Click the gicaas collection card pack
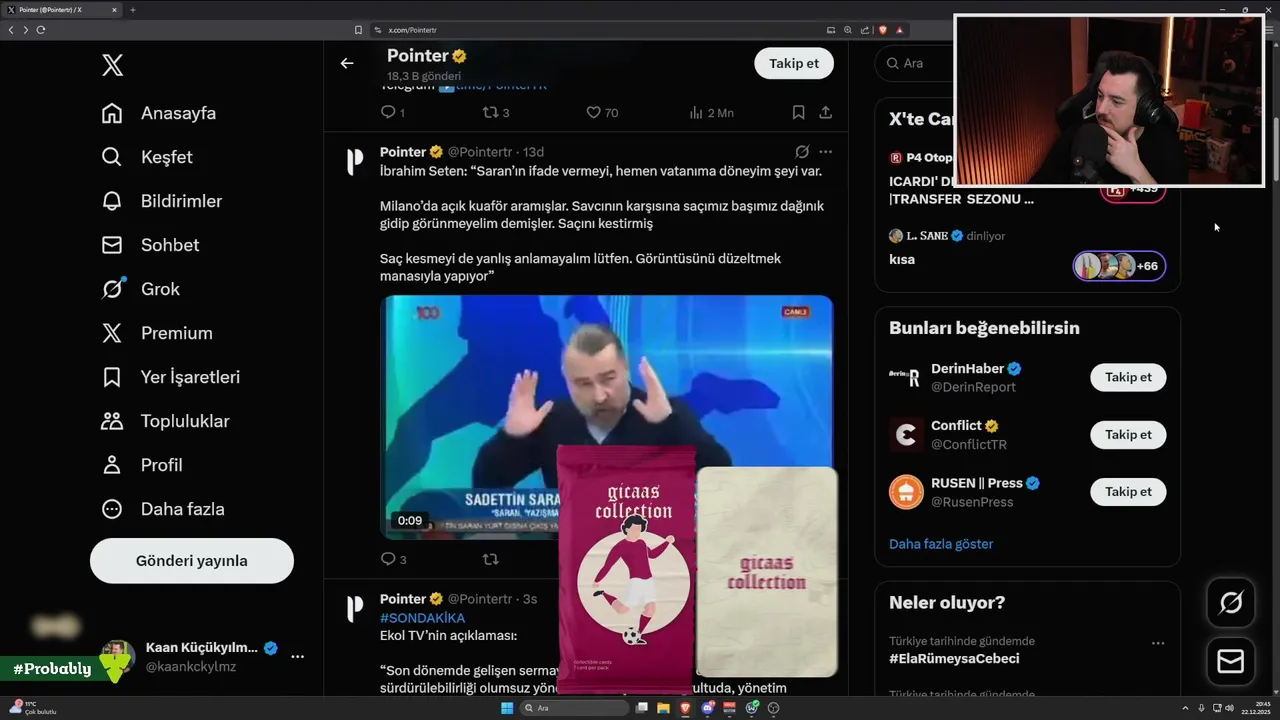This screenshot has height=720, width=1280. click(626, 568)
